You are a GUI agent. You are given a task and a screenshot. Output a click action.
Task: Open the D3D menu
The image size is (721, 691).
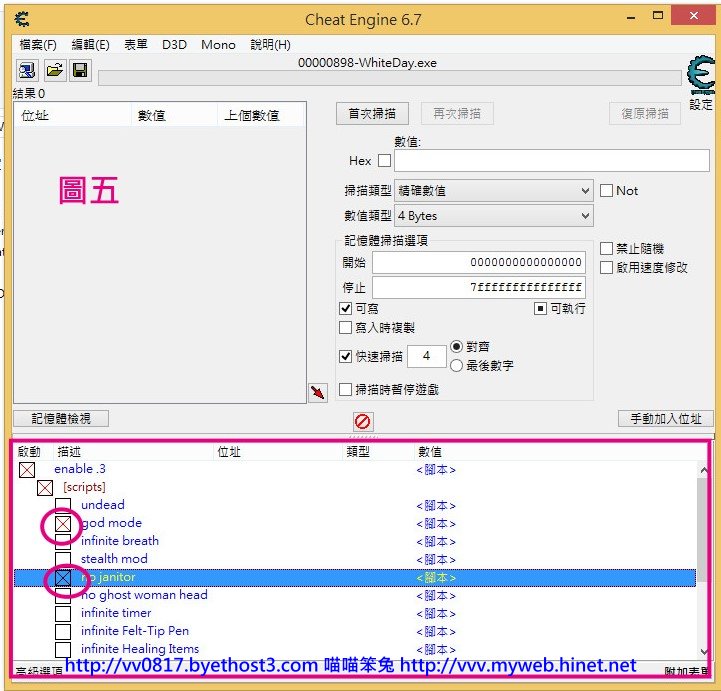click(x=174, y=45)
